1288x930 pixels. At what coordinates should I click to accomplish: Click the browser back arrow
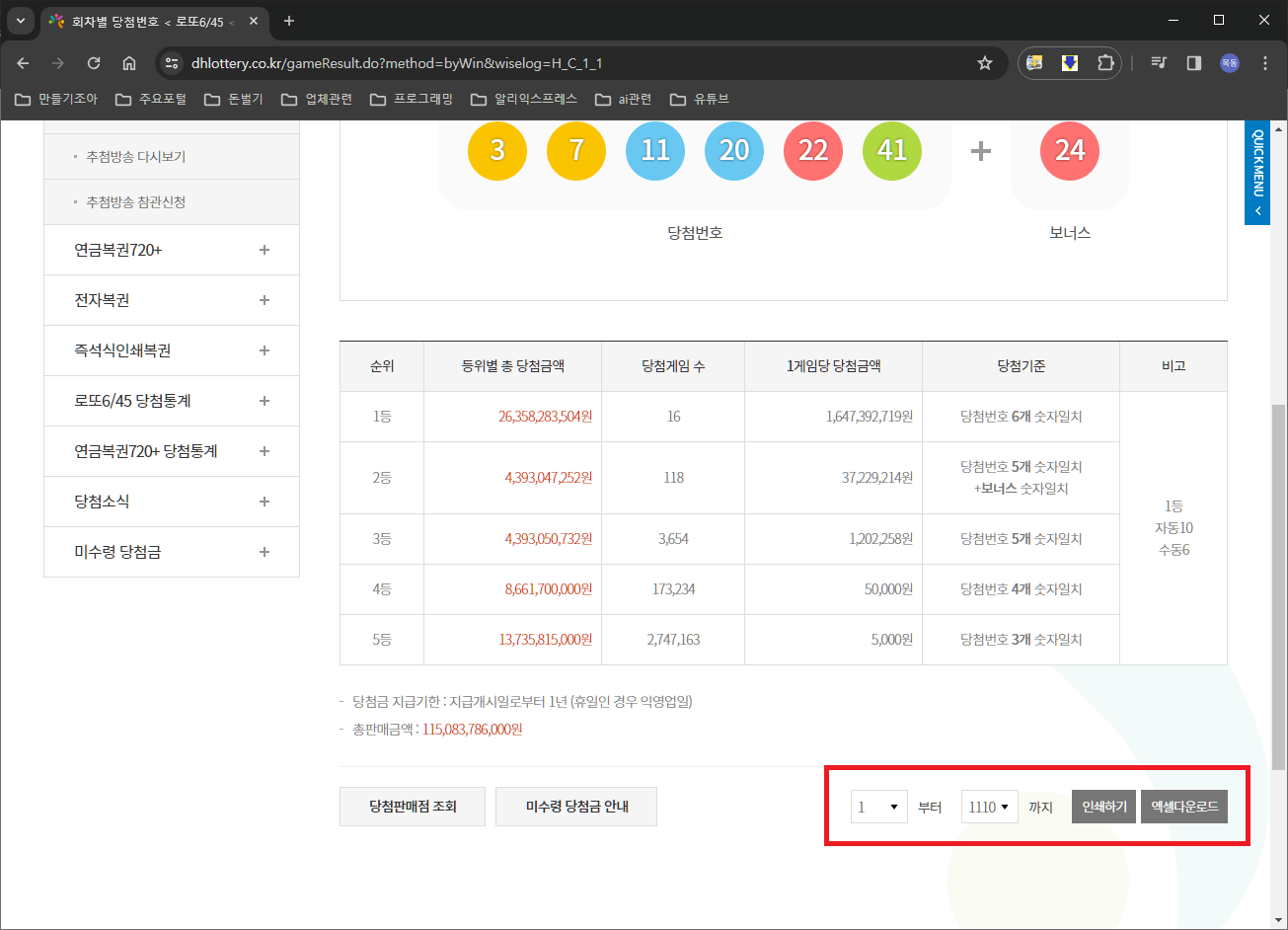coord(24,63)
